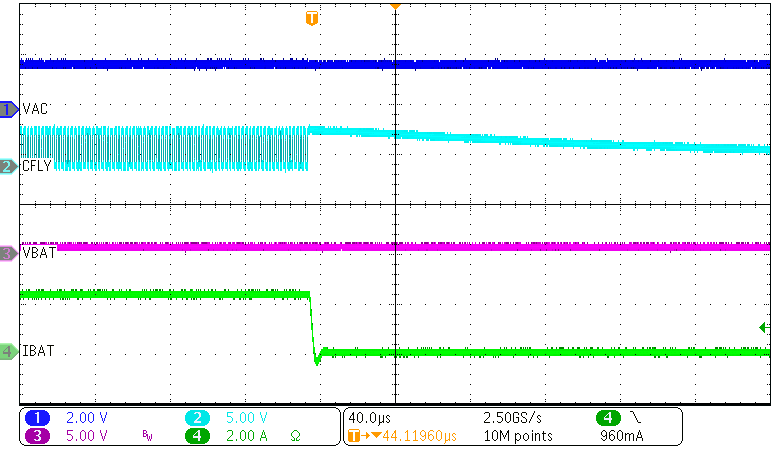The width and height of the screenshot is (777, 449).
Task: Select the purple channel 3 badge in readout
Action: tap(37, 436)
